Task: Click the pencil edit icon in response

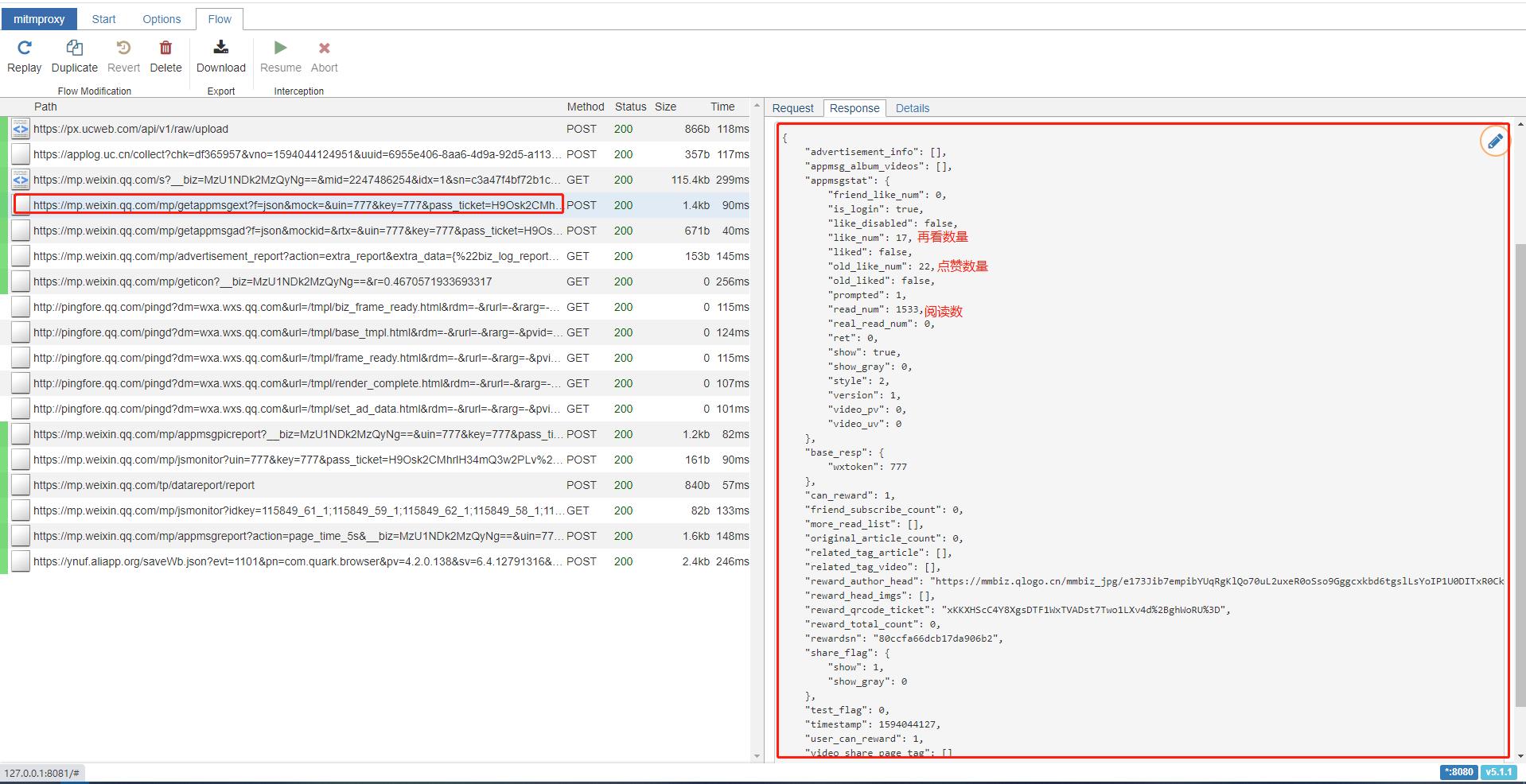Action: pos(1494,142)
